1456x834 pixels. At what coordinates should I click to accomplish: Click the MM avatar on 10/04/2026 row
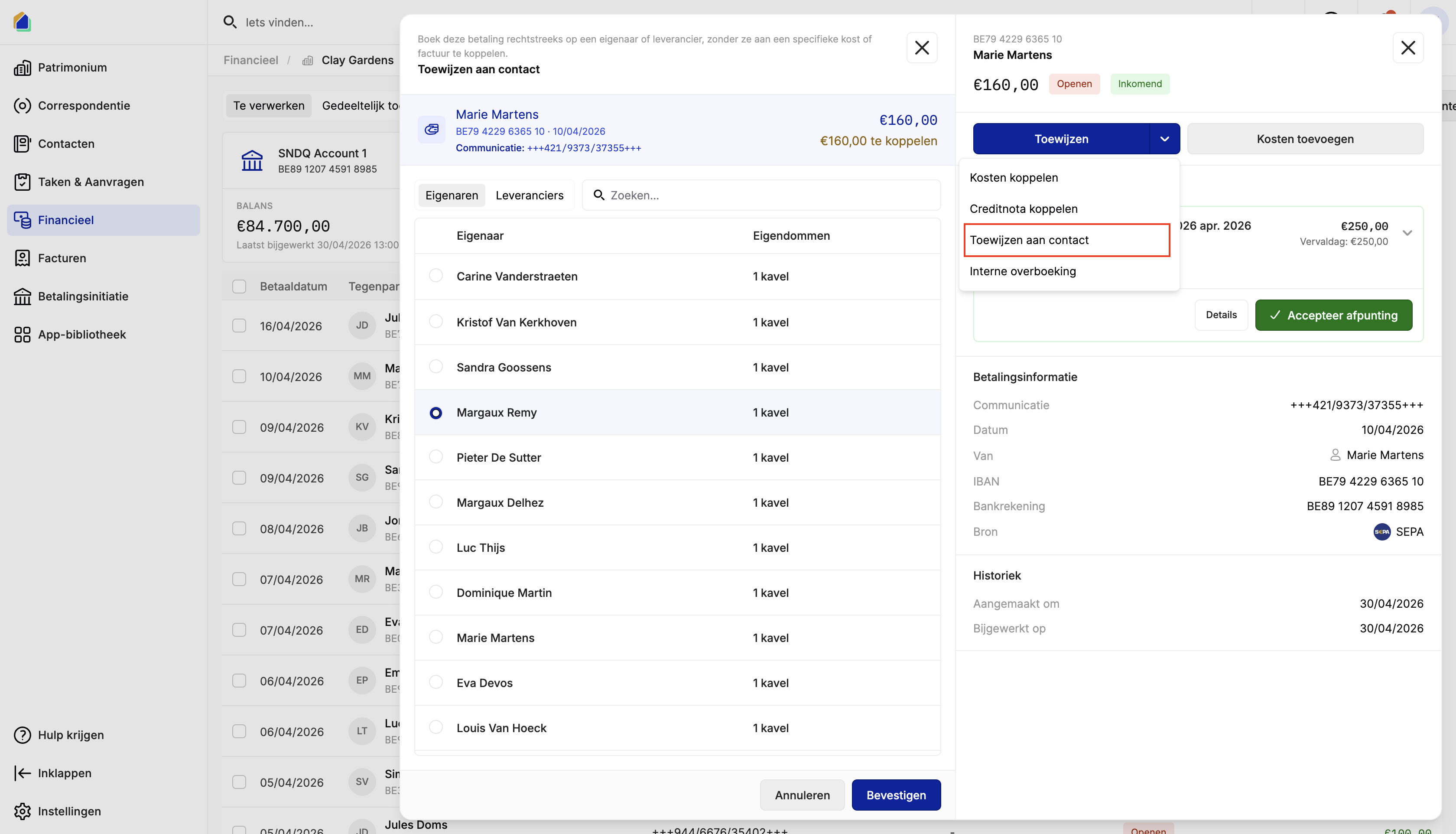click(x=362, y=376)
